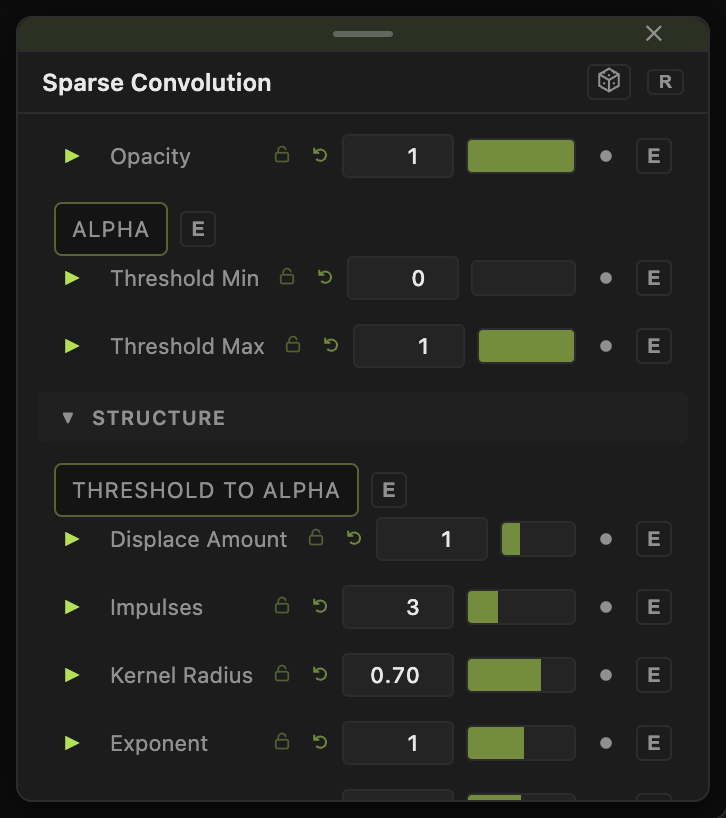The width and height of the screenshot is (726, 818).
Task: Expand the Impulses parameter triangle
Action: 71,607
